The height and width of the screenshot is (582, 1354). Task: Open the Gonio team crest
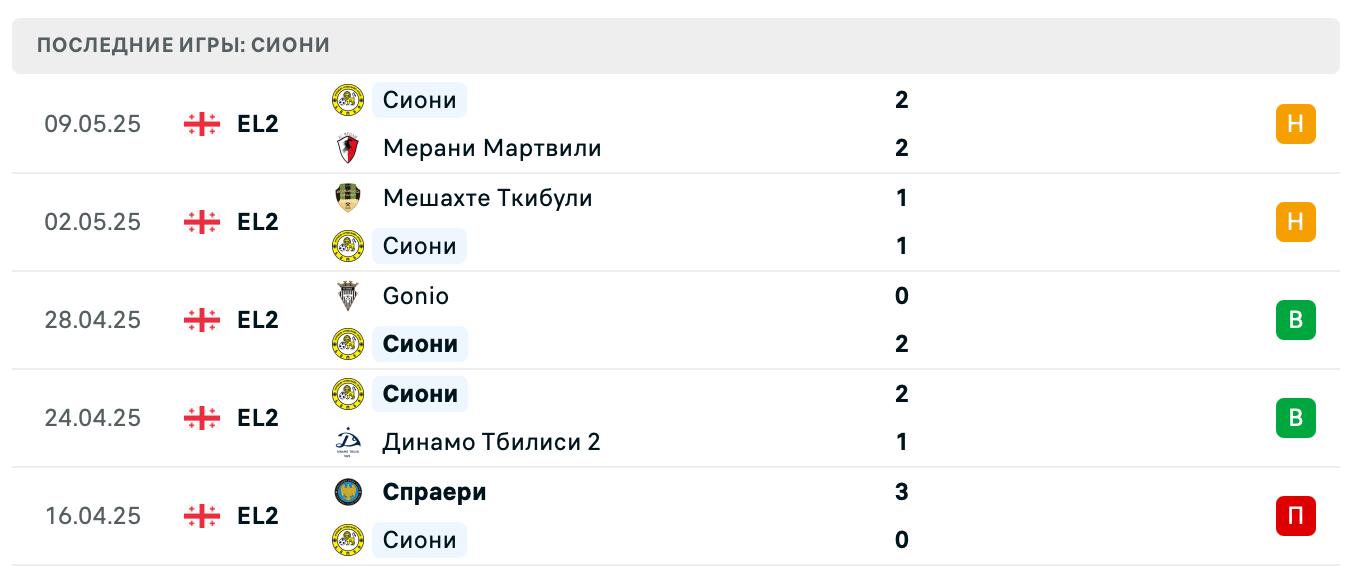pos(349,296)
